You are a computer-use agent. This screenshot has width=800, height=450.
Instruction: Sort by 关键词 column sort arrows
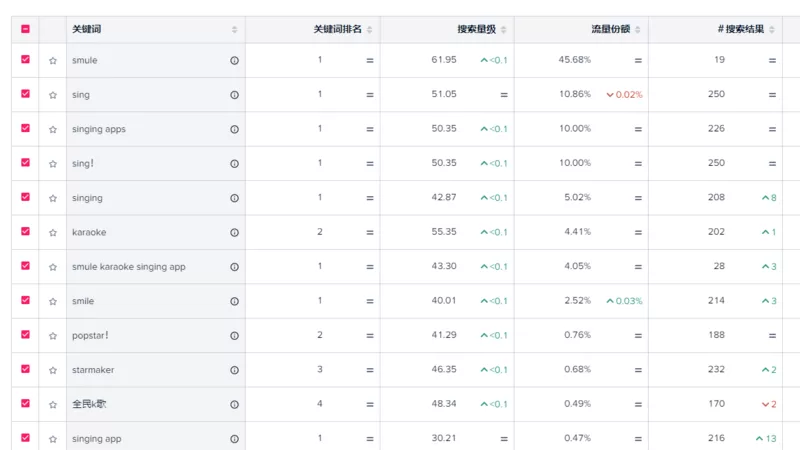(234, 29)
